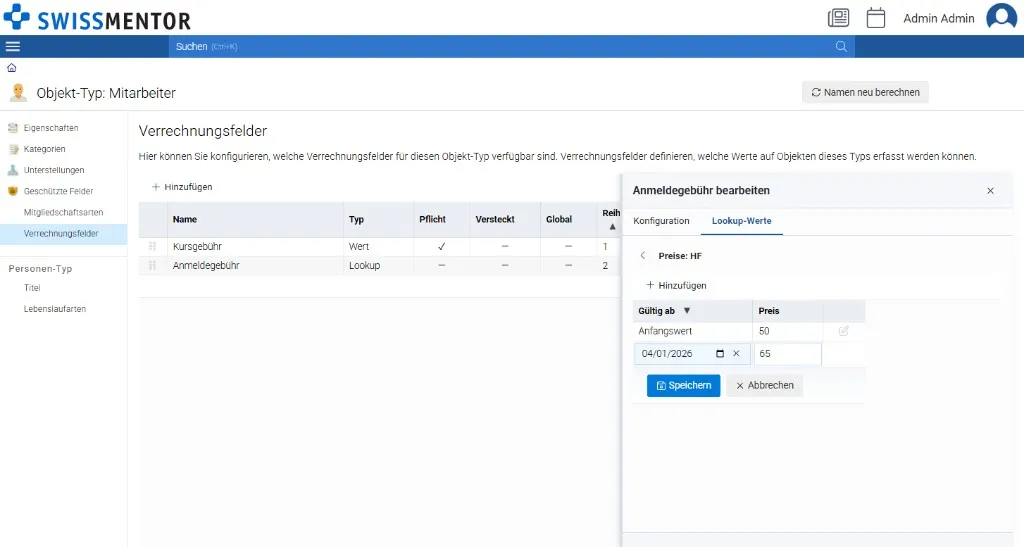The image size is (1024, 547).
Task: Click the Geschützte Felder shield icon
Action: pyautogui.click(x=12, y=191)
